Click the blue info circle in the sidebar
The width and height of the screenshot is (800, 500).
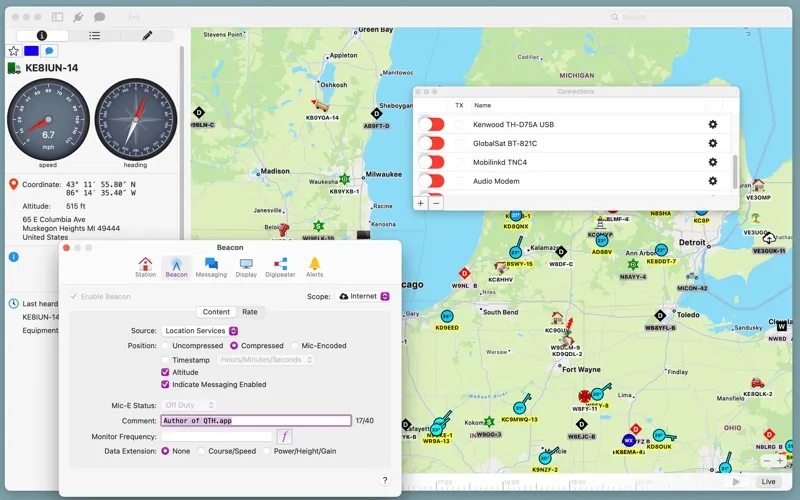pyautogui.click(x=14, y=257)
